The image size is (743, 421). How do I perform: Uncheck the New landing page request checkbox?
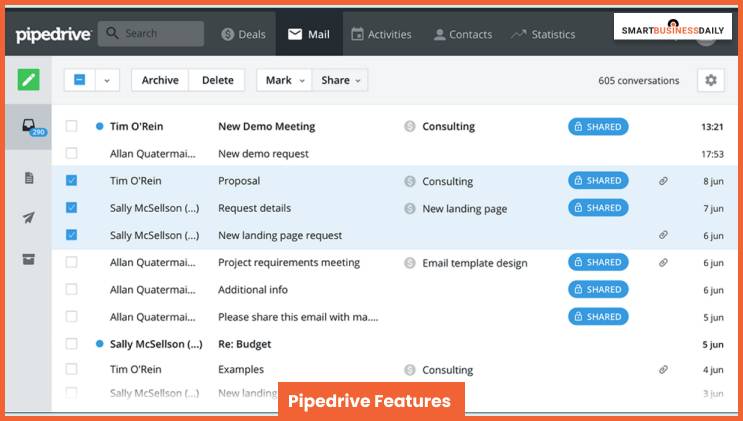tap(71, 235)
